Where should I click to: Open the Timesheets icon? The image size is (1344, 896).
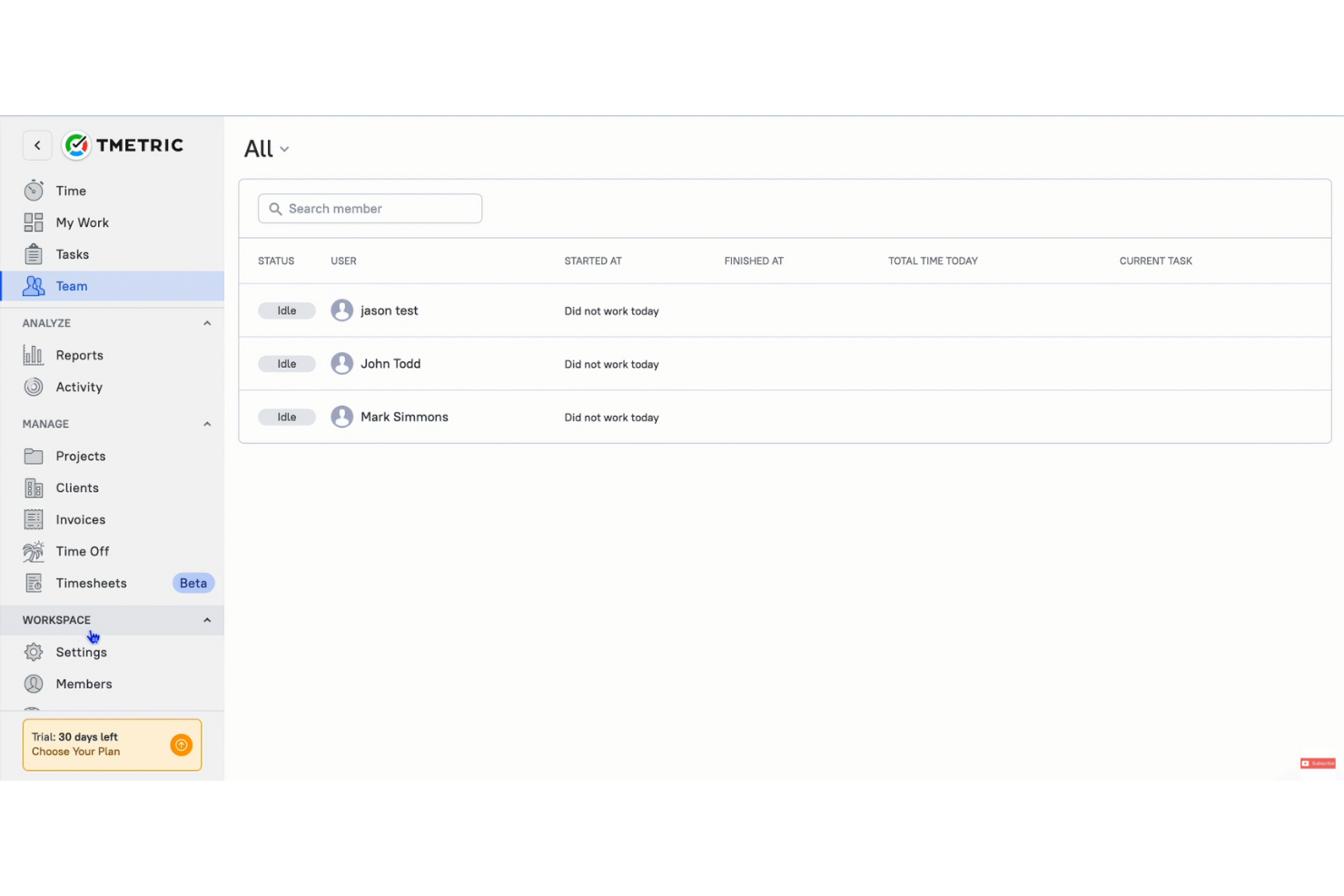tap(33, 583)
